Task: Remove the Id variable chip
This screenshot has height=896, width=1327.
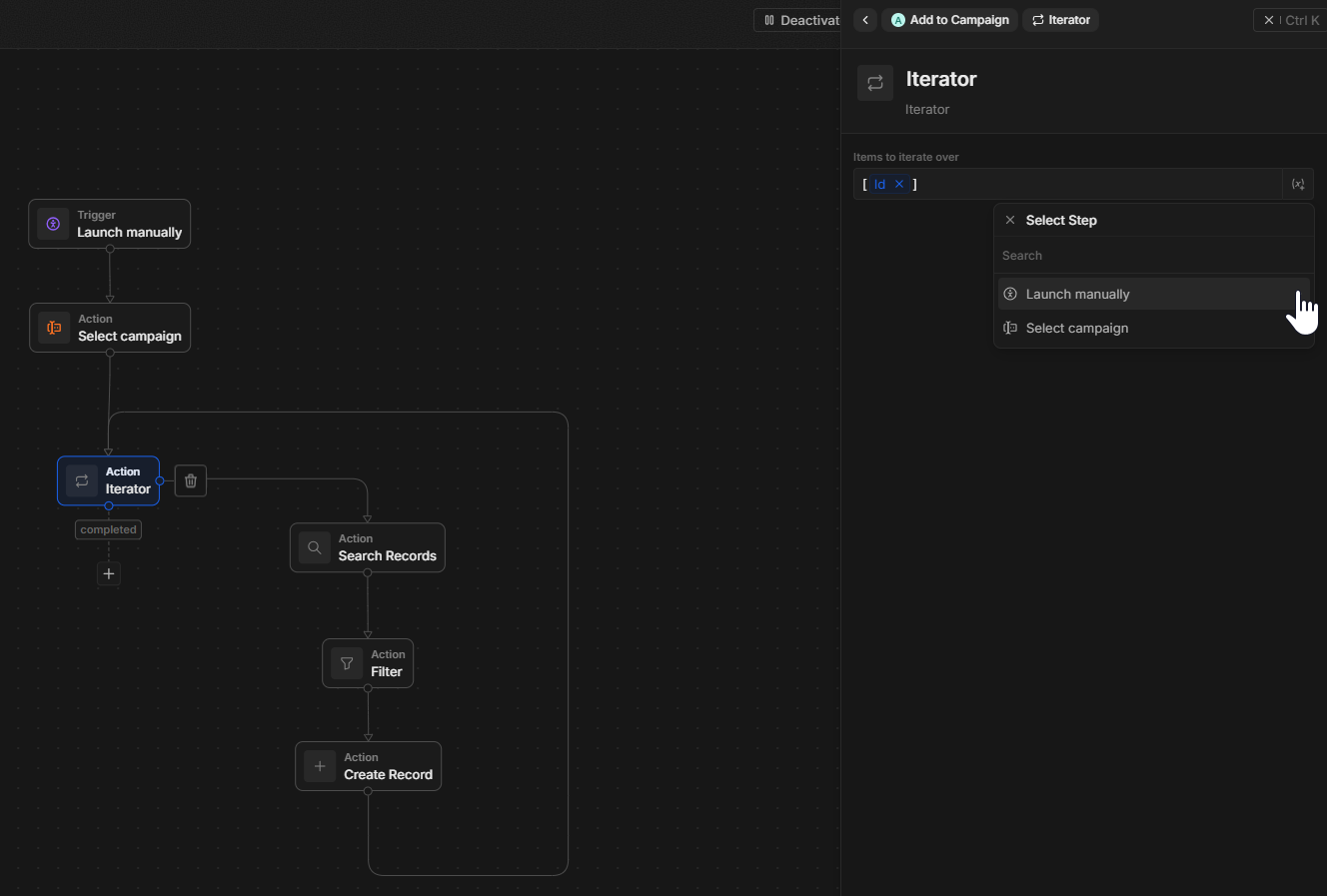Action: (899, 184)
